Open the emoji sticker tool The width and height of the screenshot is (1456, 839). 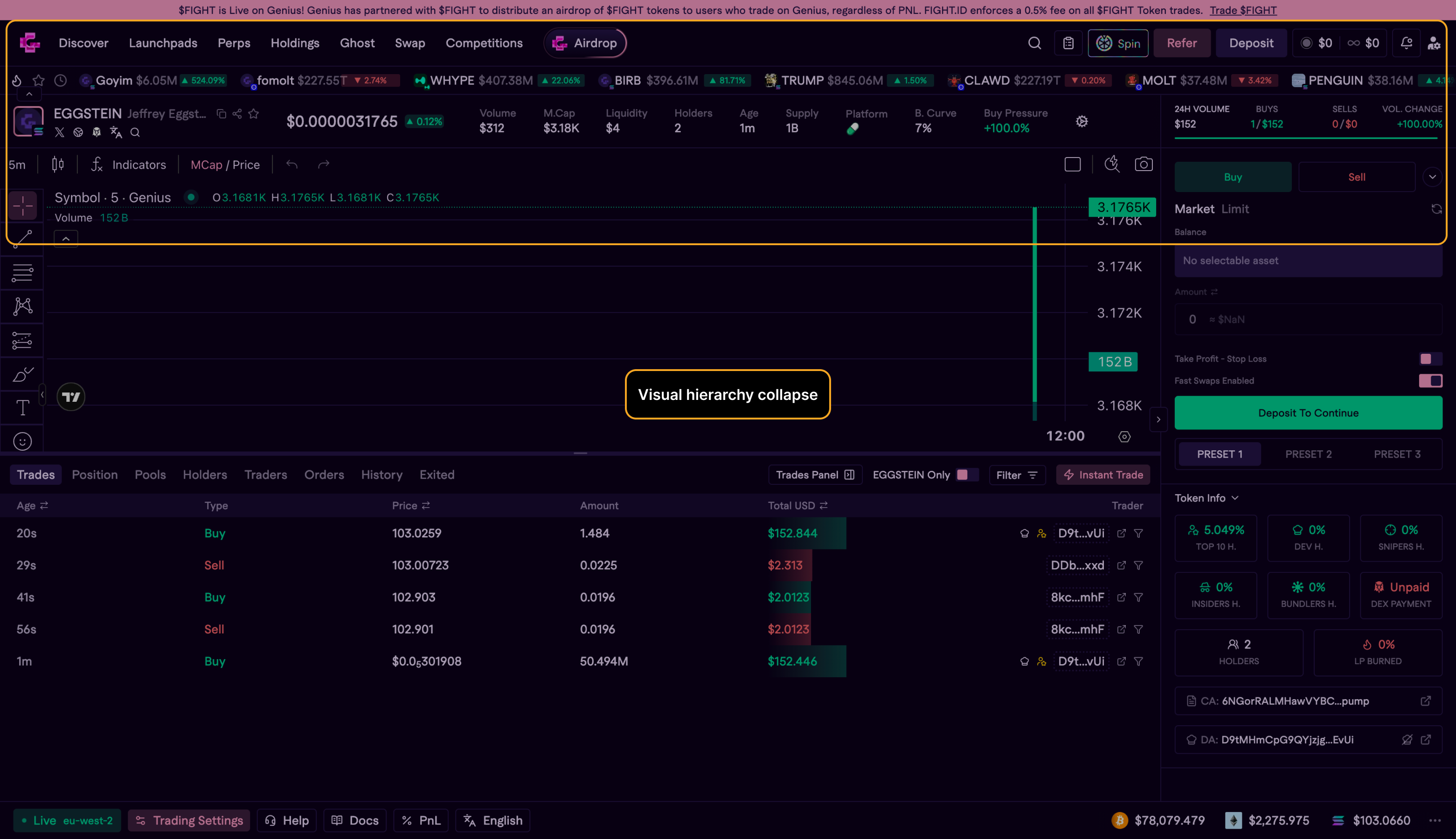[22, 441]
